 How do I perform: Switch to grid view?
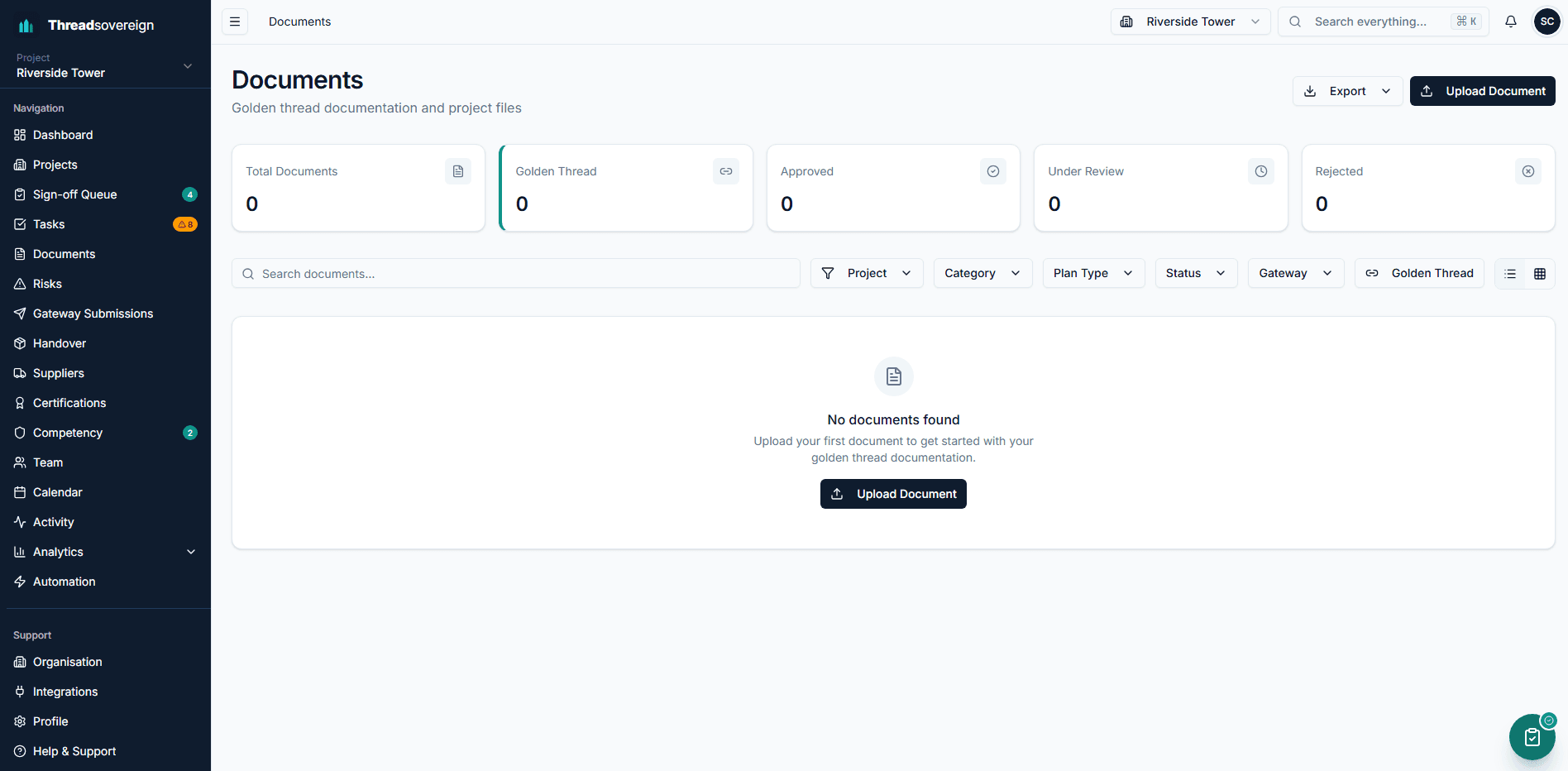pos(1540,274)
